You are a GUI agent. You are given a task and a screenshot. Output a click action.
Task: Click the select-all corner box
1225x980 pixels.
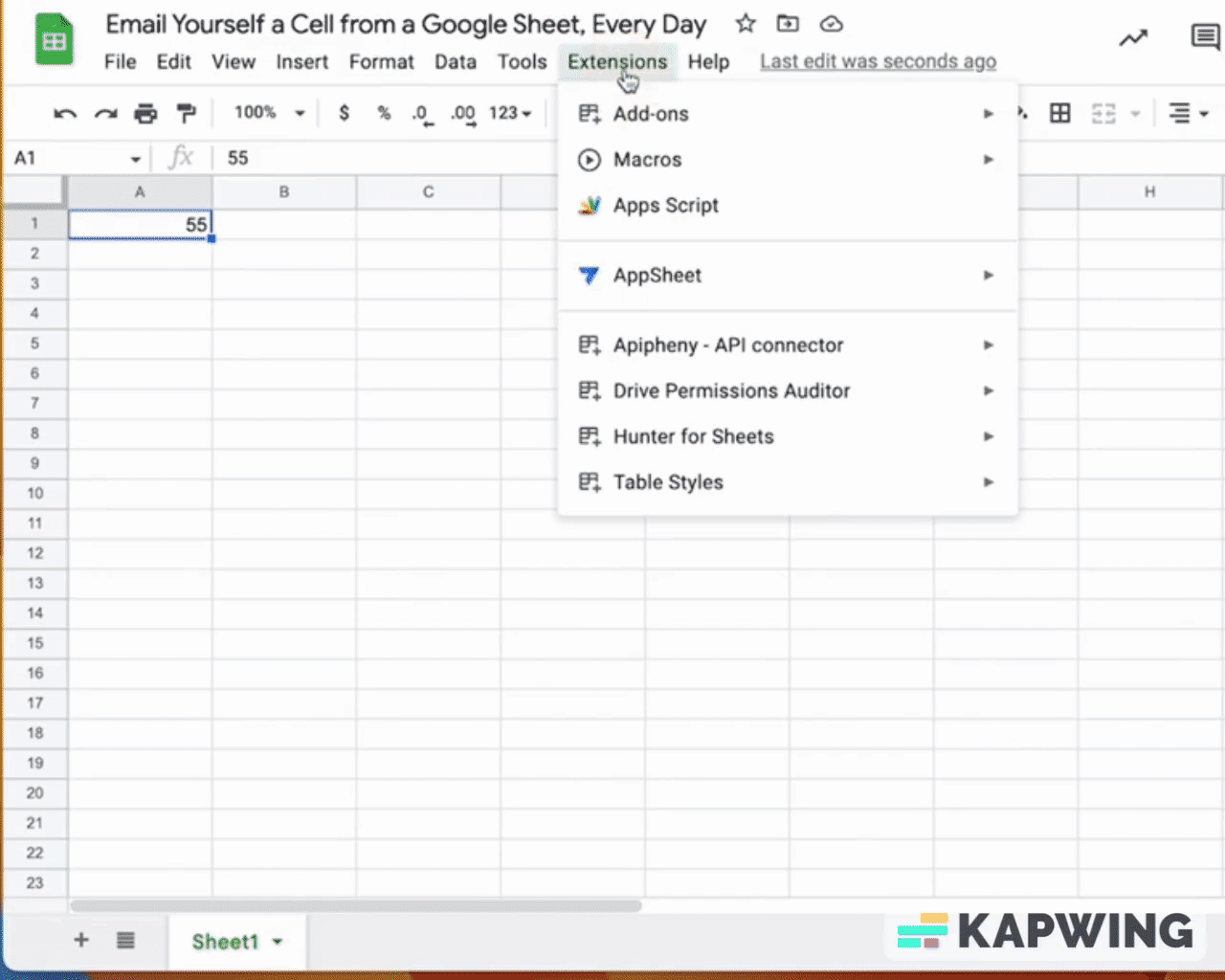[x=34, y=191]
